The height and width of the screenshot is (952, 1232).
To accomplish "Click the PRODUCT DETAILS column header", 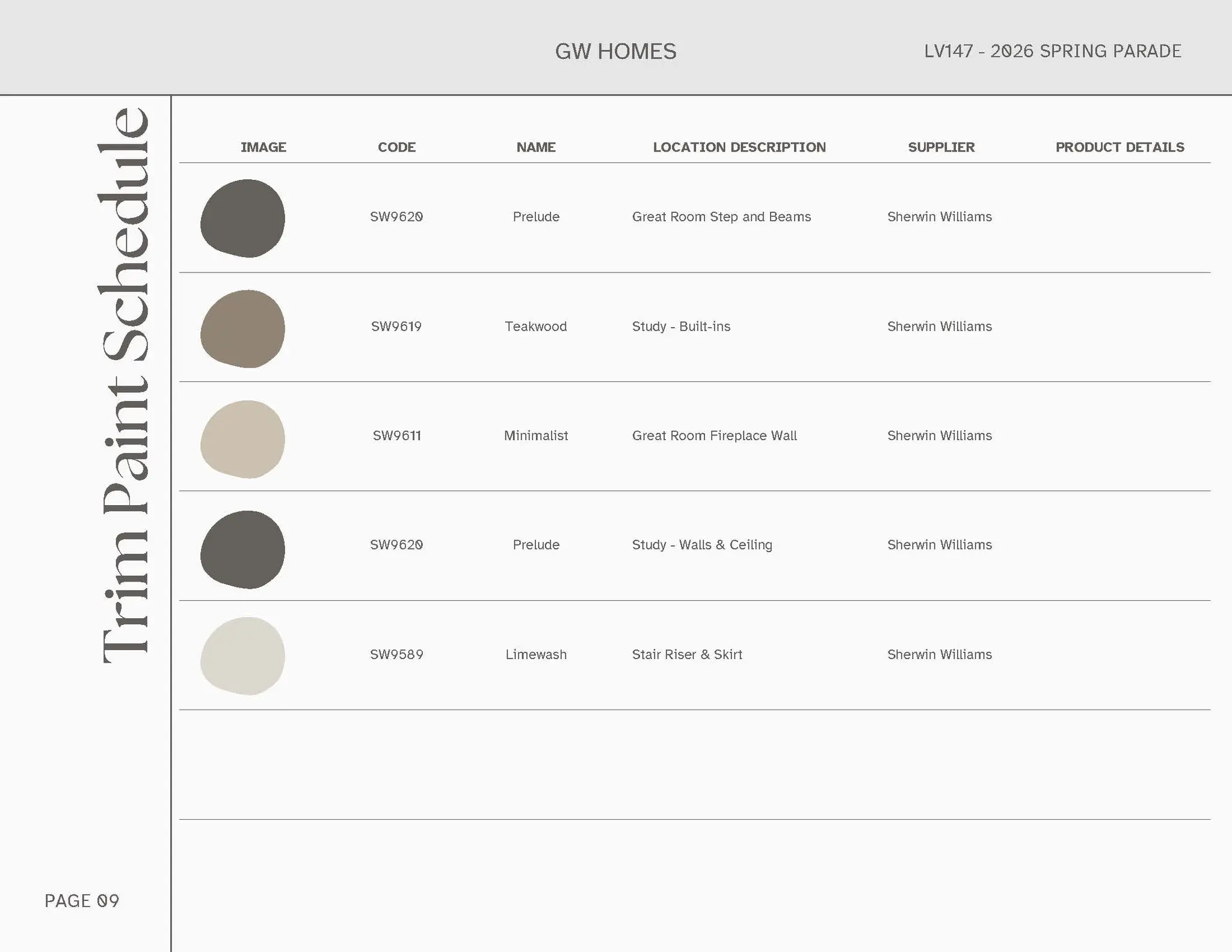I will click(x=1120, y=147).
